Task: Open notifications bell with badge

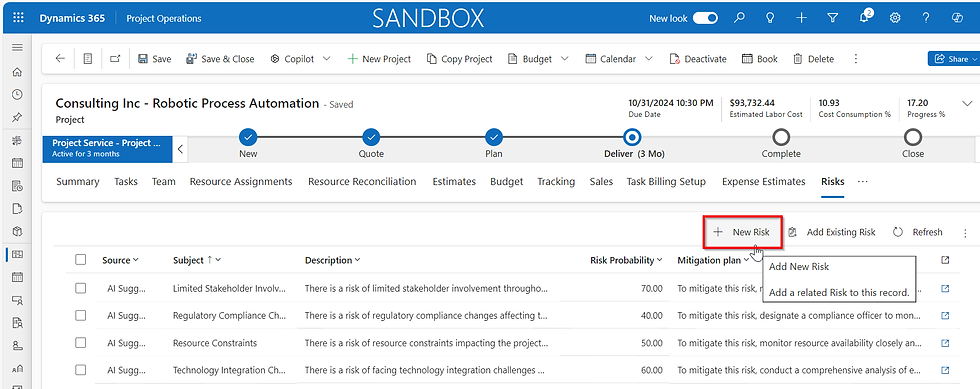Action: 864,17
